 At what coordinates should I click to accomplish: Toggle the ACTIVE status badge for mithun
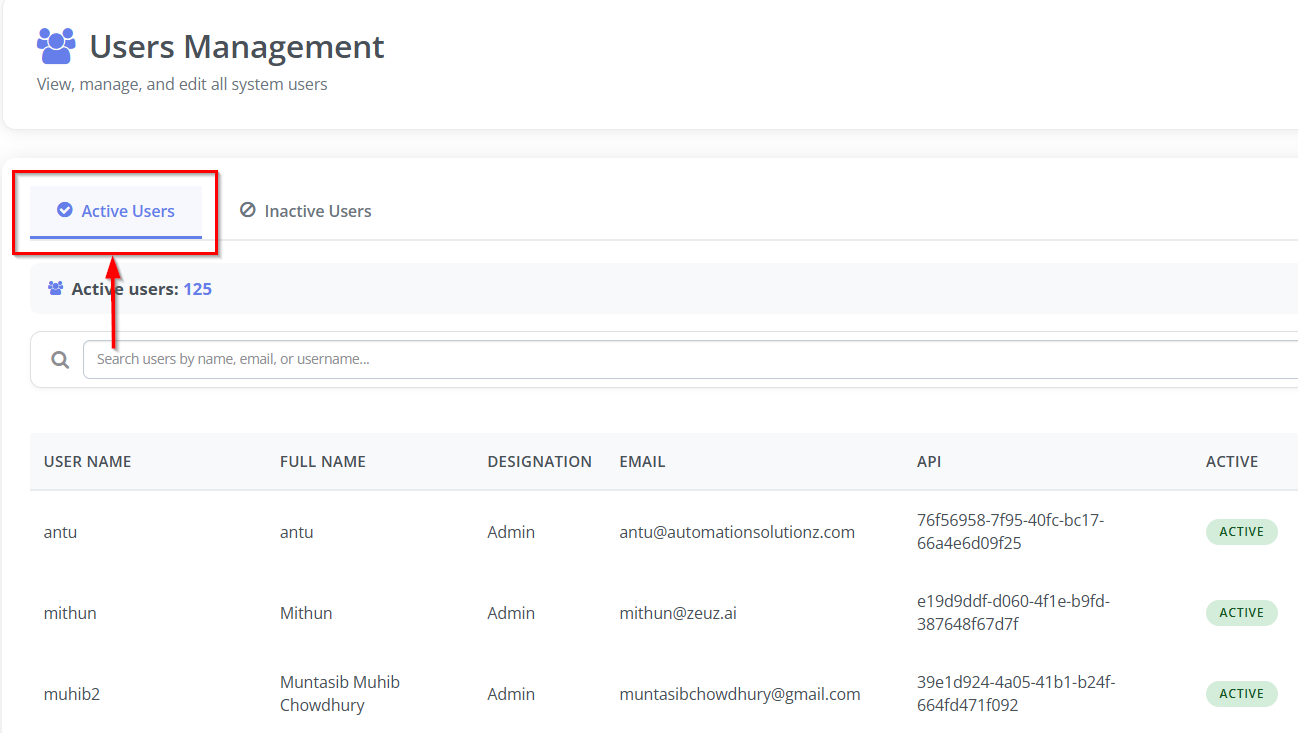1241,613
